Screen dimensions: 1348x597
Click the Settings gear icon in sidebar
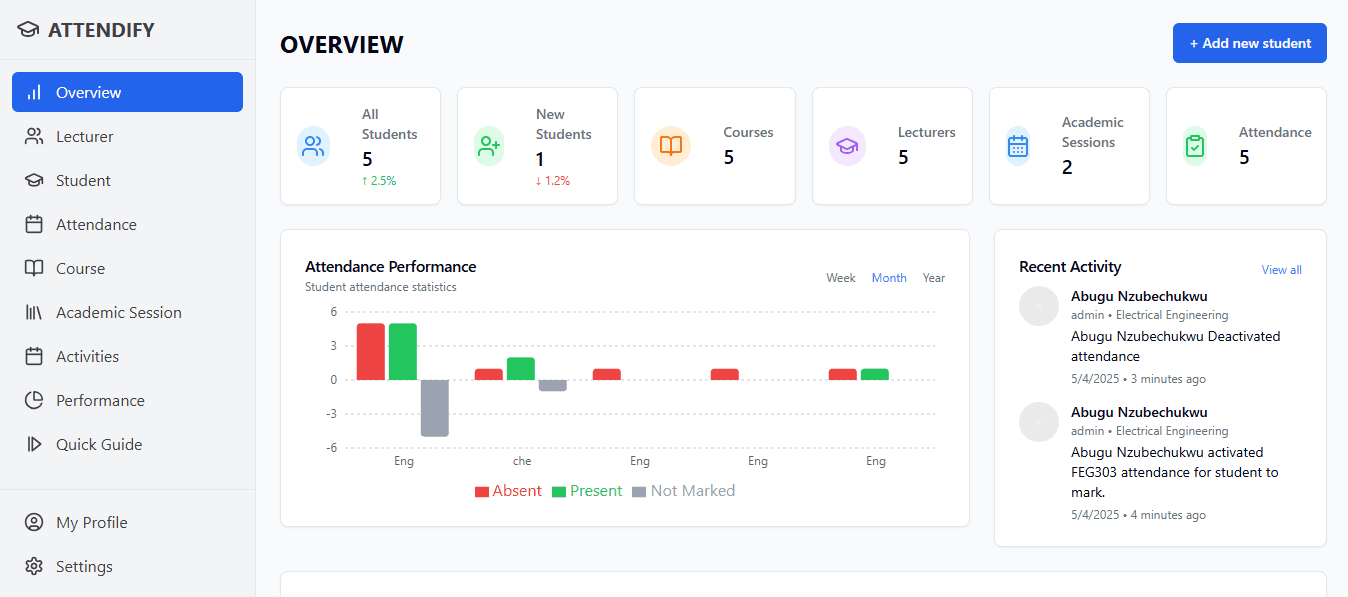click(x=34, y=566)
